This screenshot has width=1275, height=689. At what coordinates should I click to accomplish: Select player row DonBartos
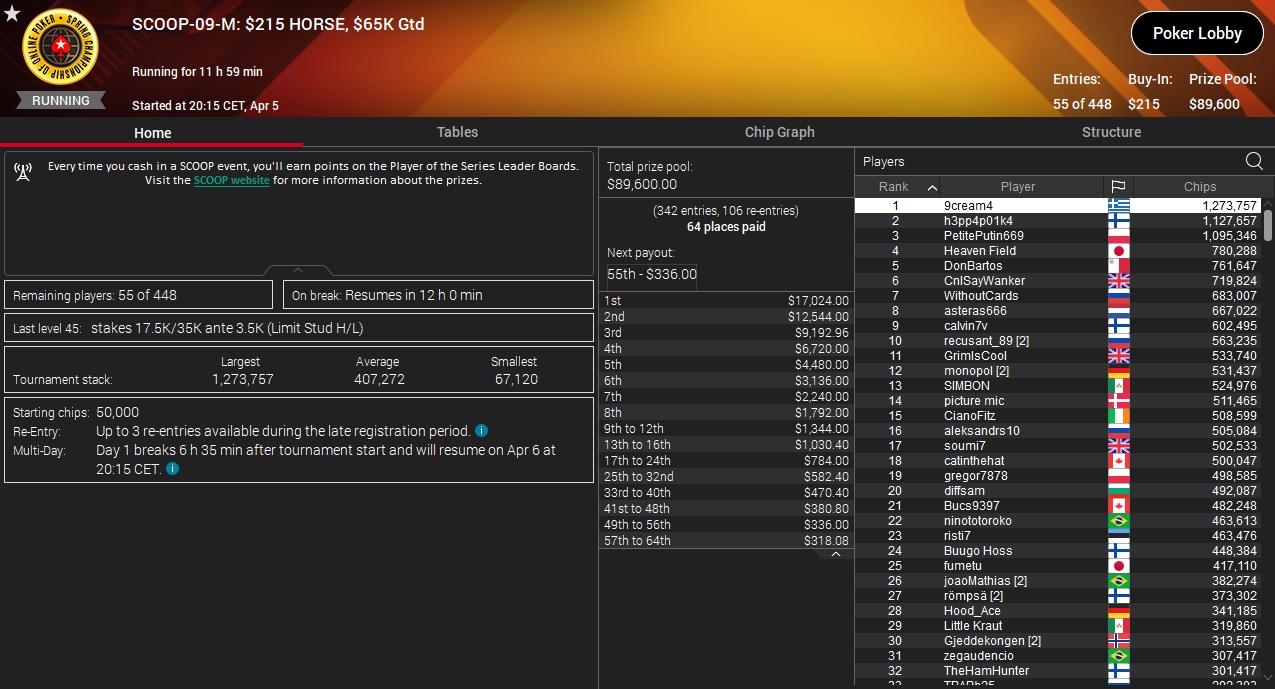(1058, 266)
